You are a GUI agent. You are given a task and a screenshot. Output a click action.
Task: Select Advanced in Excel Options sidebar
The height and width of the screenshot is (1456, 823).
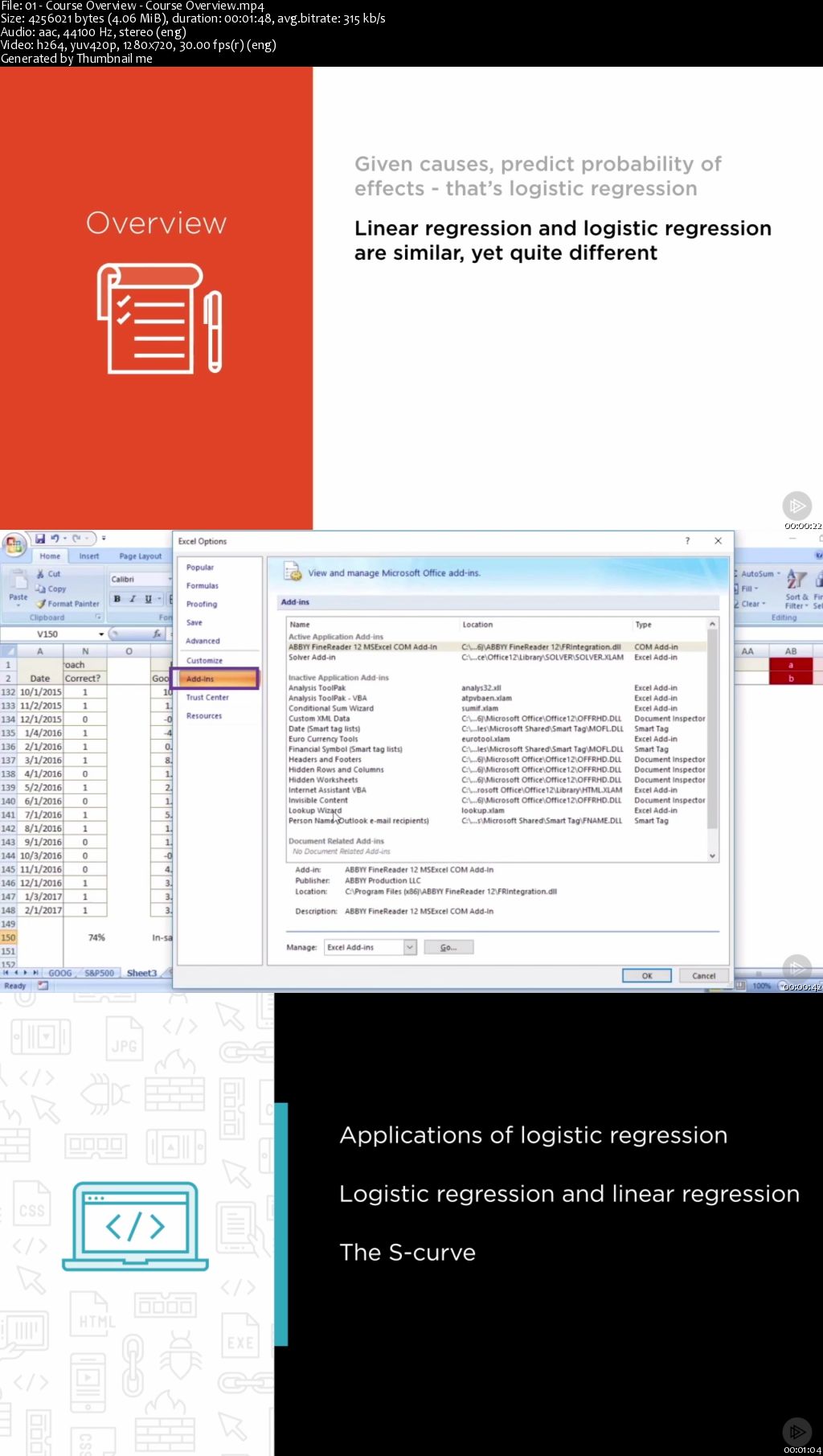tap(203, 642)
